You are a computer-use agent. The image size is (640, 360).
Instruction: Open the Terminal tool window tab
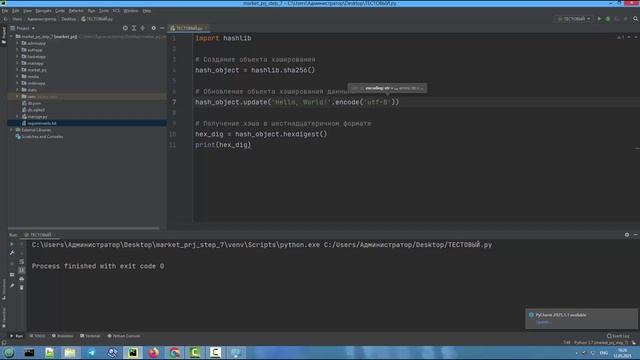(90, 336)
